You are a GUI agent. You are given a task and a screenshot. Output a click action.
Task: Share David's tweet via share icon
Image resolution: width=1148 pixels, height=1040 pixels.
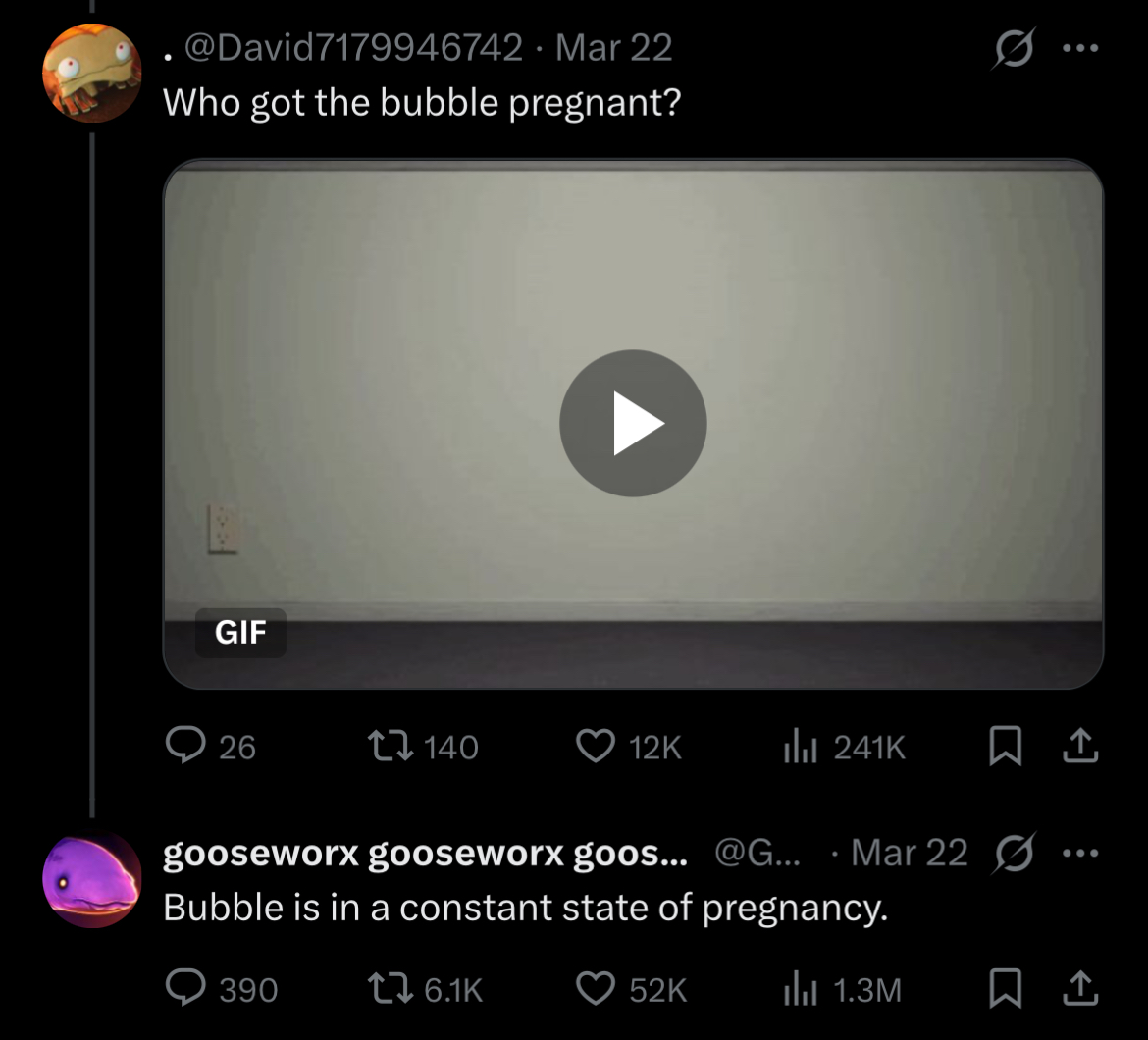pyautogui.click(x=1080, y=746)
